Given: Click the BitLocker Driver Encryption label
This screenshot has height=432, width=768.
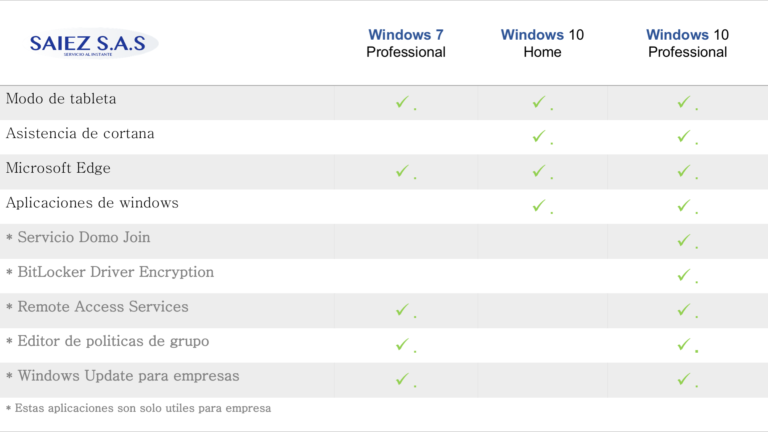Looking at the screenshot, I should click(x=110, y=272).
